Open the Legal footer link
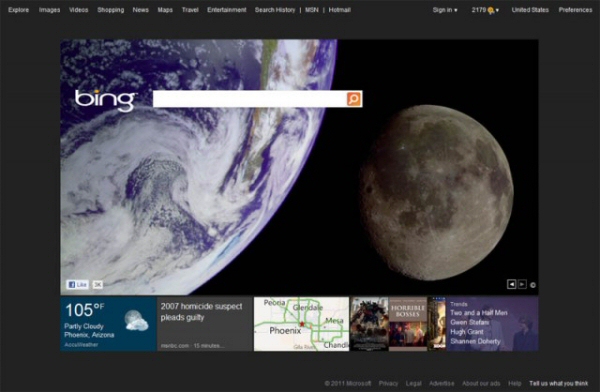The image size is (600, 392). point(414,383)
